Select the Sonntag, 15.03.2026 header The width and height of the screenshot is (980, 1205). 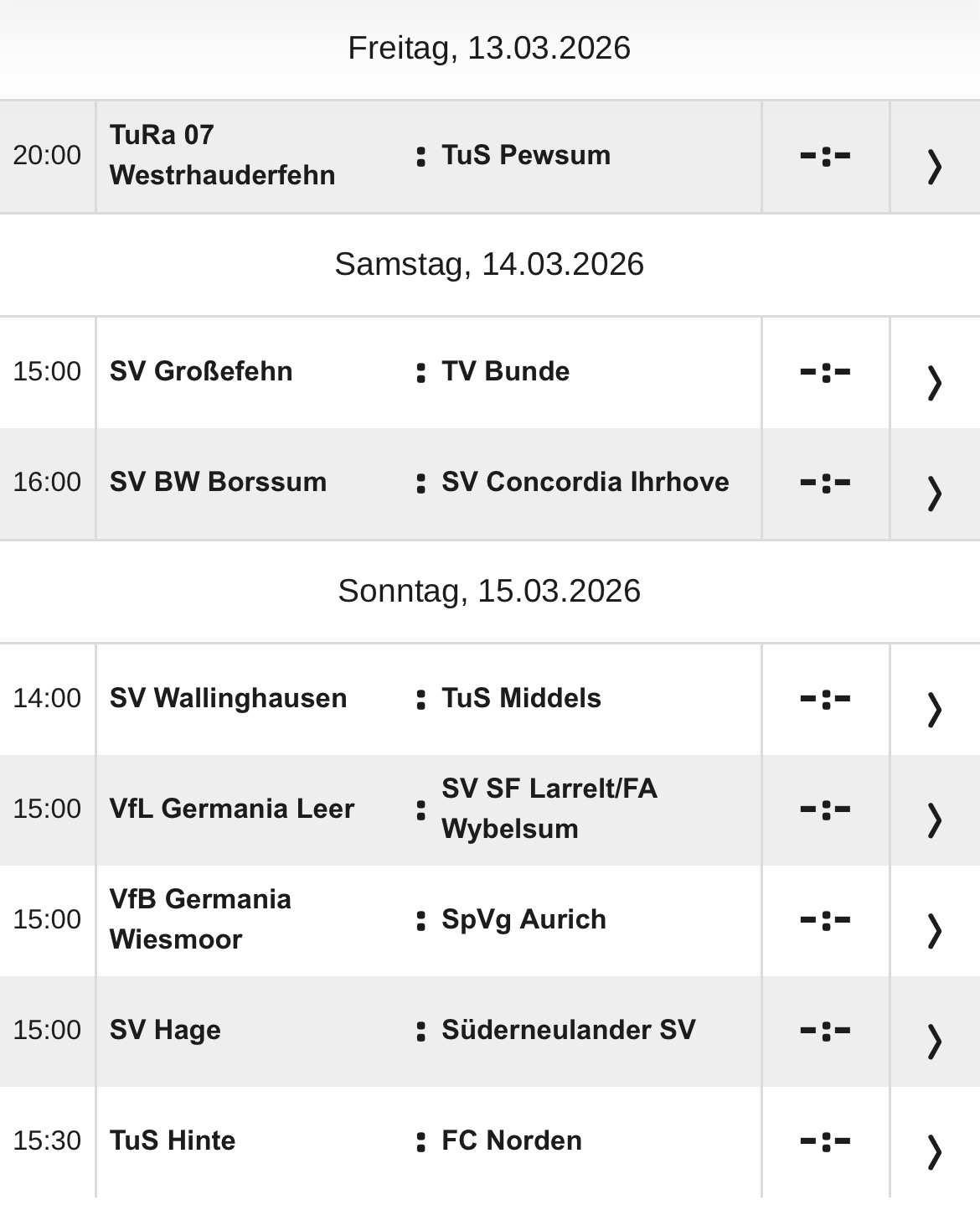pos(489,591)
